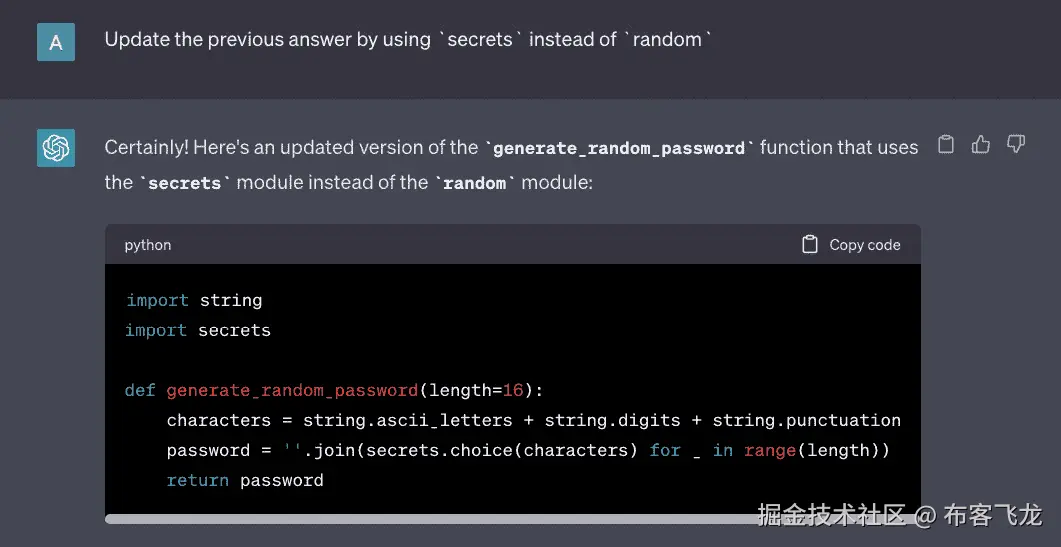This screenshot has height=547, width=1061.
Task: Click the user's 'Update the previous answer' prompt
Action: (x=408, y=41)
